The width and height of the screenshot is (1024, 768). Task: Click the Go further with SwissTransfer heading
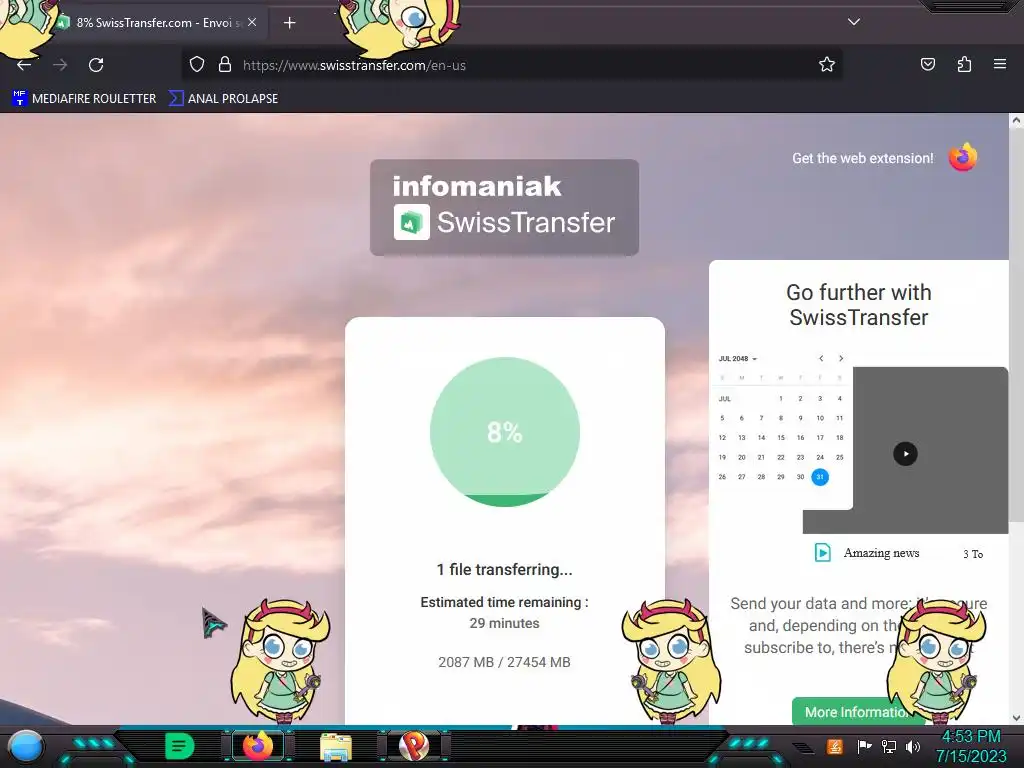(858, 304)
